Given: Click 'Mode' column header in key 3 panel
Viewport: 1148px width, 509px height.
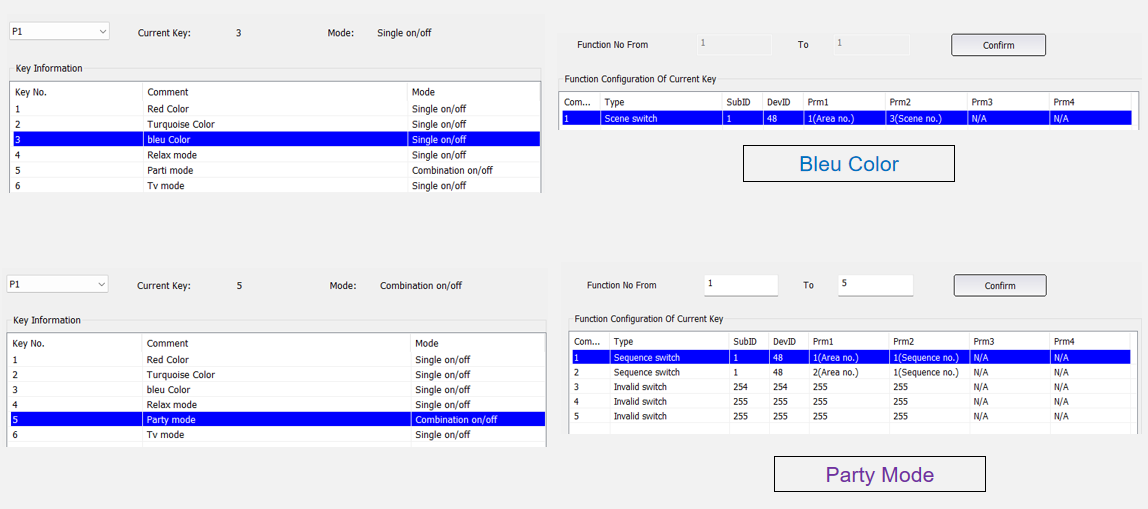Looking at the screenshot, I should click(474, 92).
